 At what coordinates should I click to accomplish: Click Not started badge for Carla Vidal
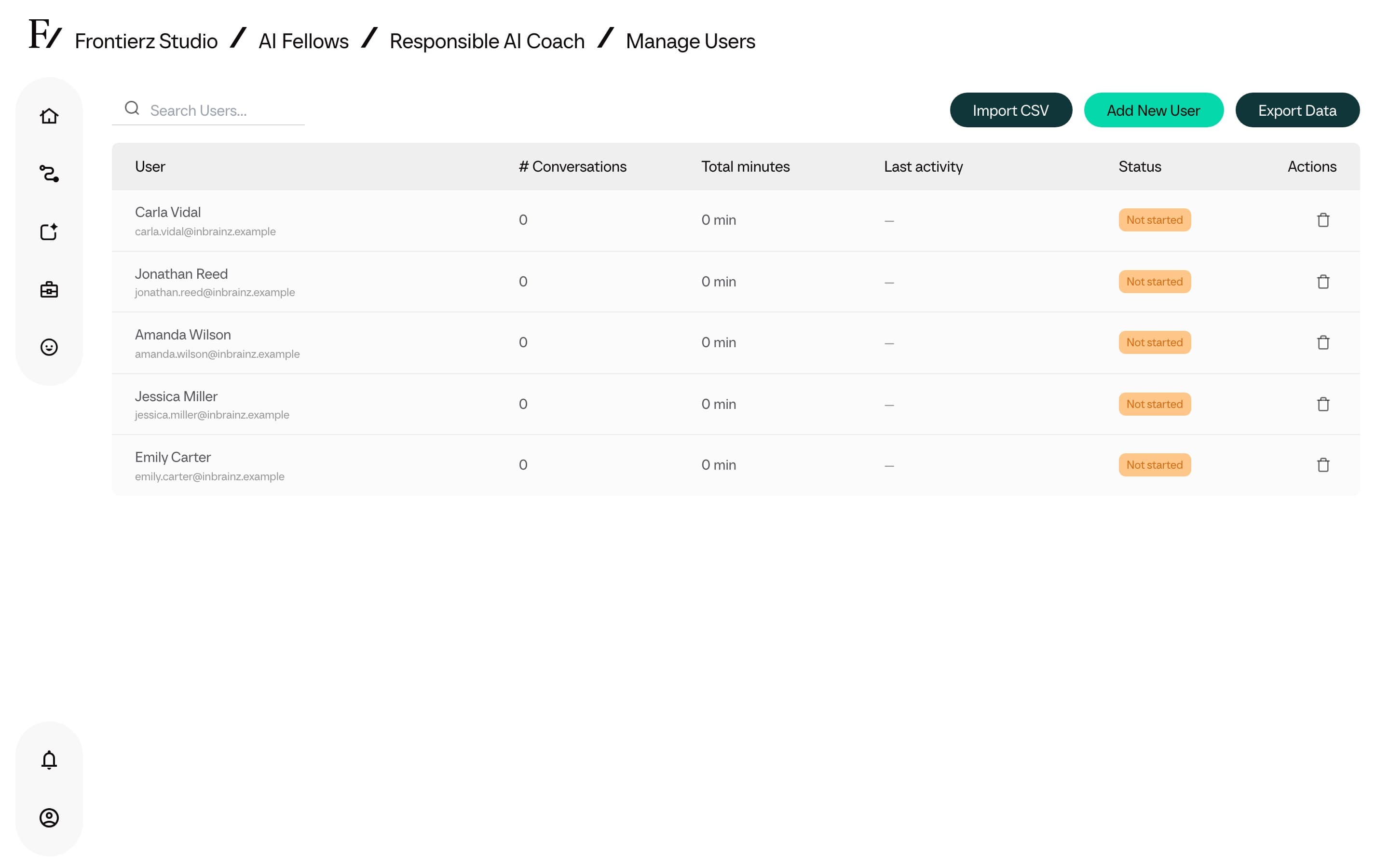click(x=1154, y=220)
